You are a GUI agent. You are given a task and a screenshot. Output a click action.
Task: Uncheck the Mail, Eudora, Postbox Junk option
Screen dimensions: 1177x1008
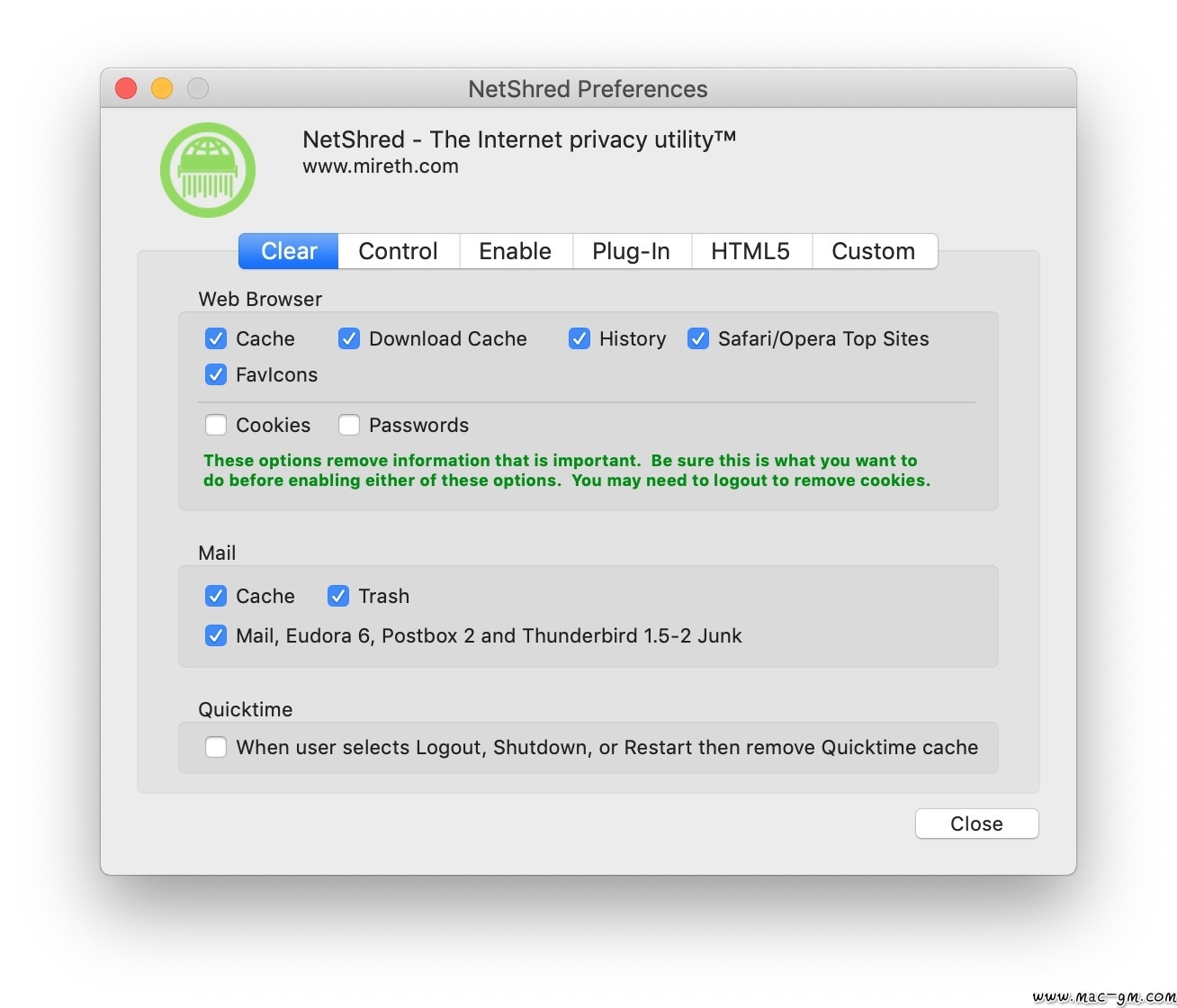click(x=216, y=635)
